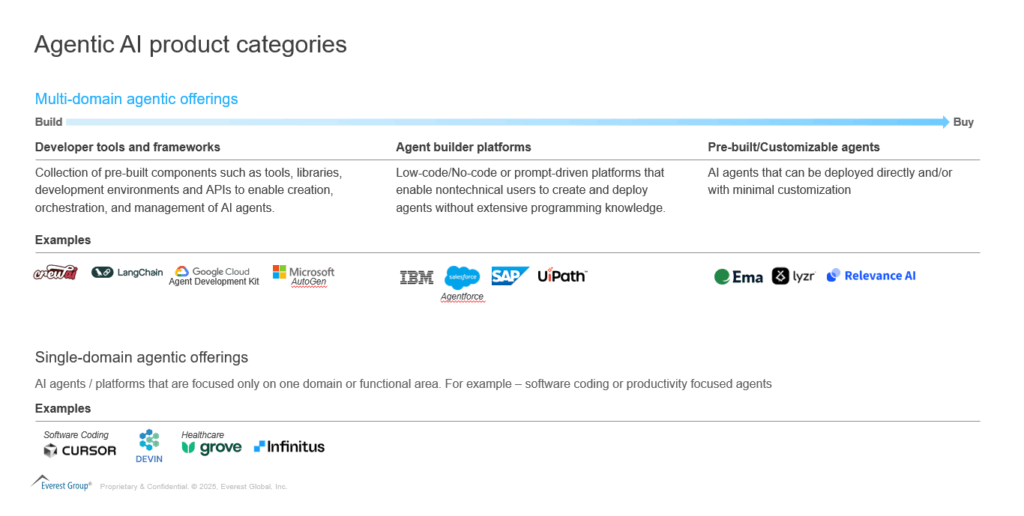Select the Devin logo
Screen dimensions: 1024x516
149,445
